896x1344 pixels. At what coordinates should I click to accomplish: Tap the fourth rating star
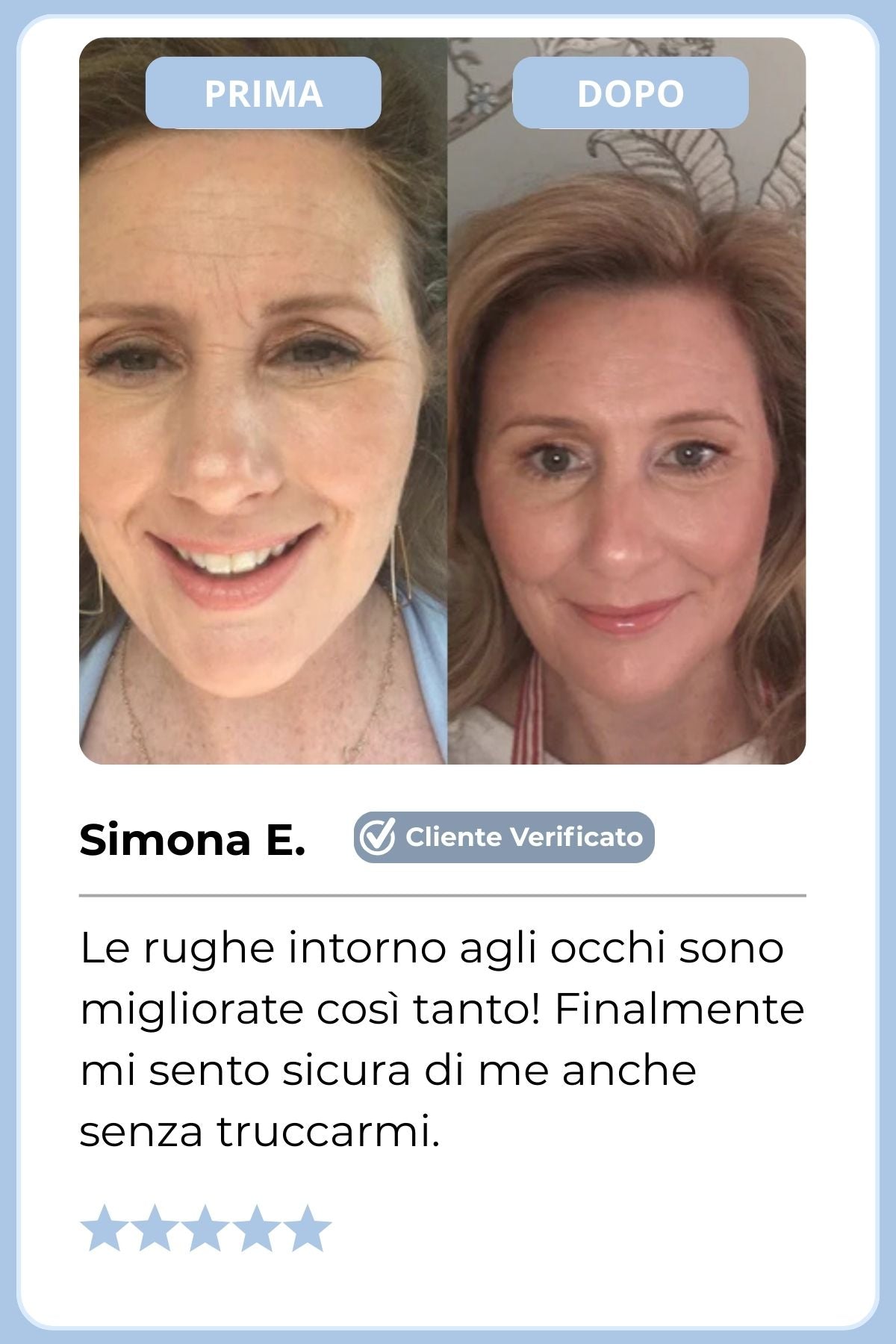pyautogui.click(x=256, y=1228)
